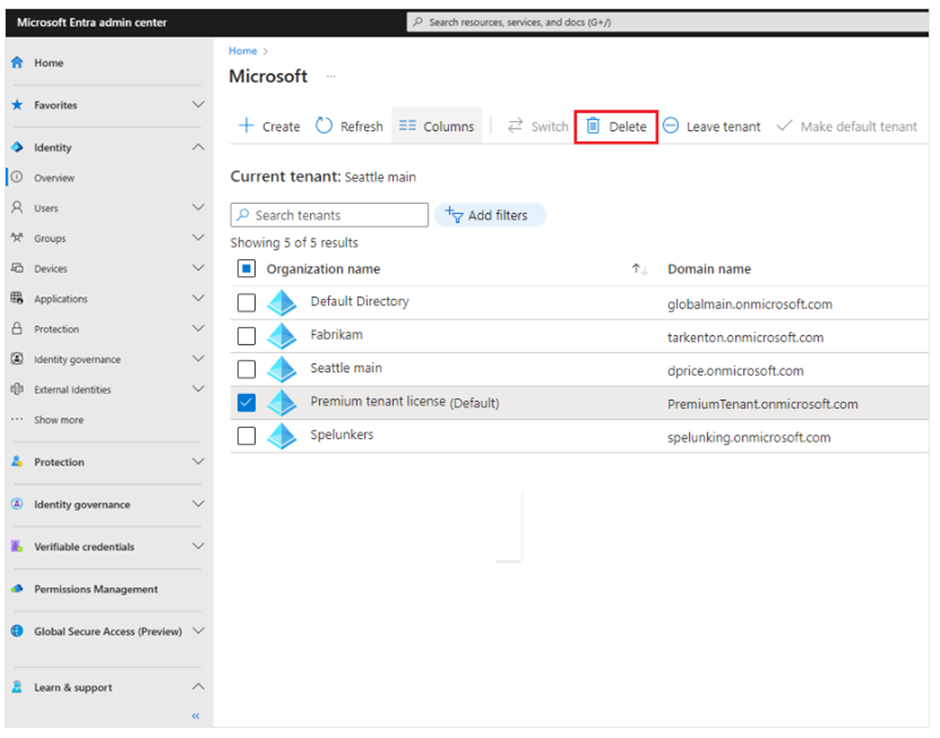Click Show more in sidebar
Image resolution: width=940 pixels, height=738 pixels.
tap(59, 420)
